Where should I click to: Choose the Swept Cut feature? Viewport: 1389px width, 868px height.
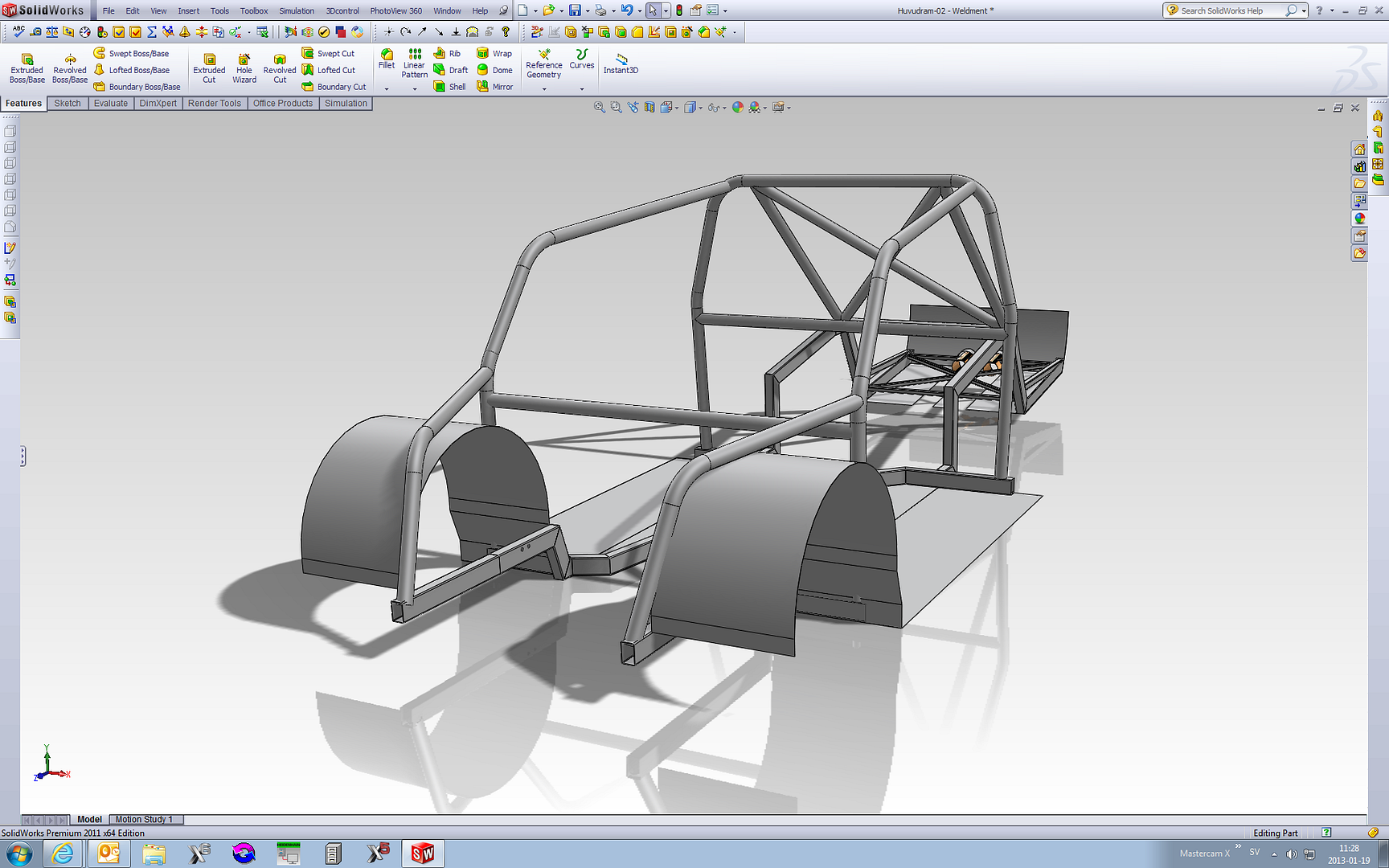(x=328, y=53)
